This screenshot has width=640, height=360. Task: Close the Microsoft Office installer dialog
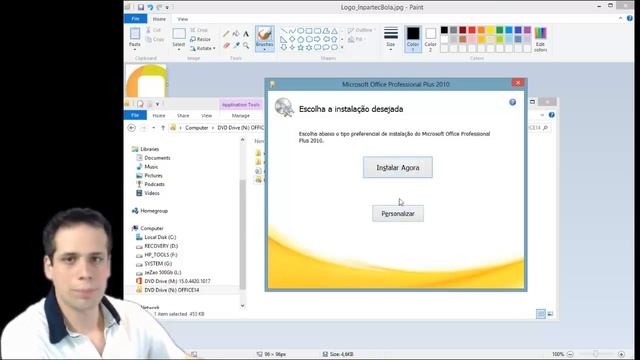click(518, 83)
